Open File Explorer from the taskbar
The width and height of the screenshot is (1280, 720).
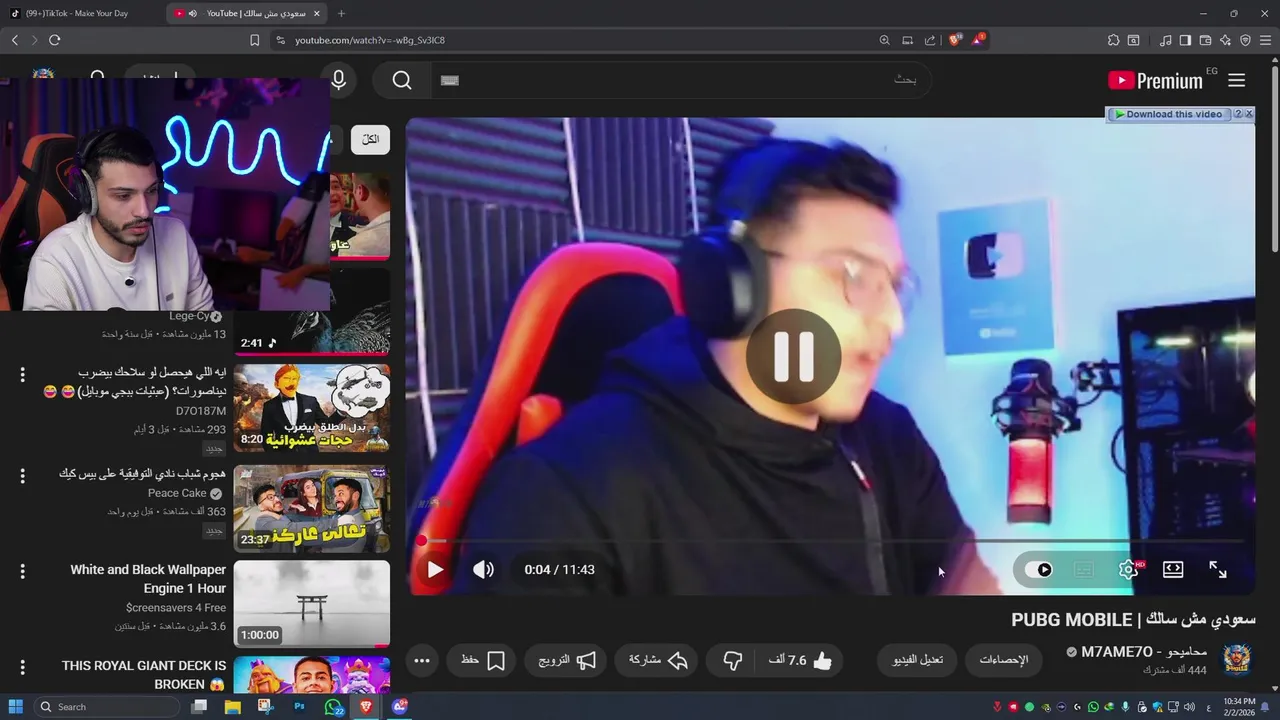232,706
